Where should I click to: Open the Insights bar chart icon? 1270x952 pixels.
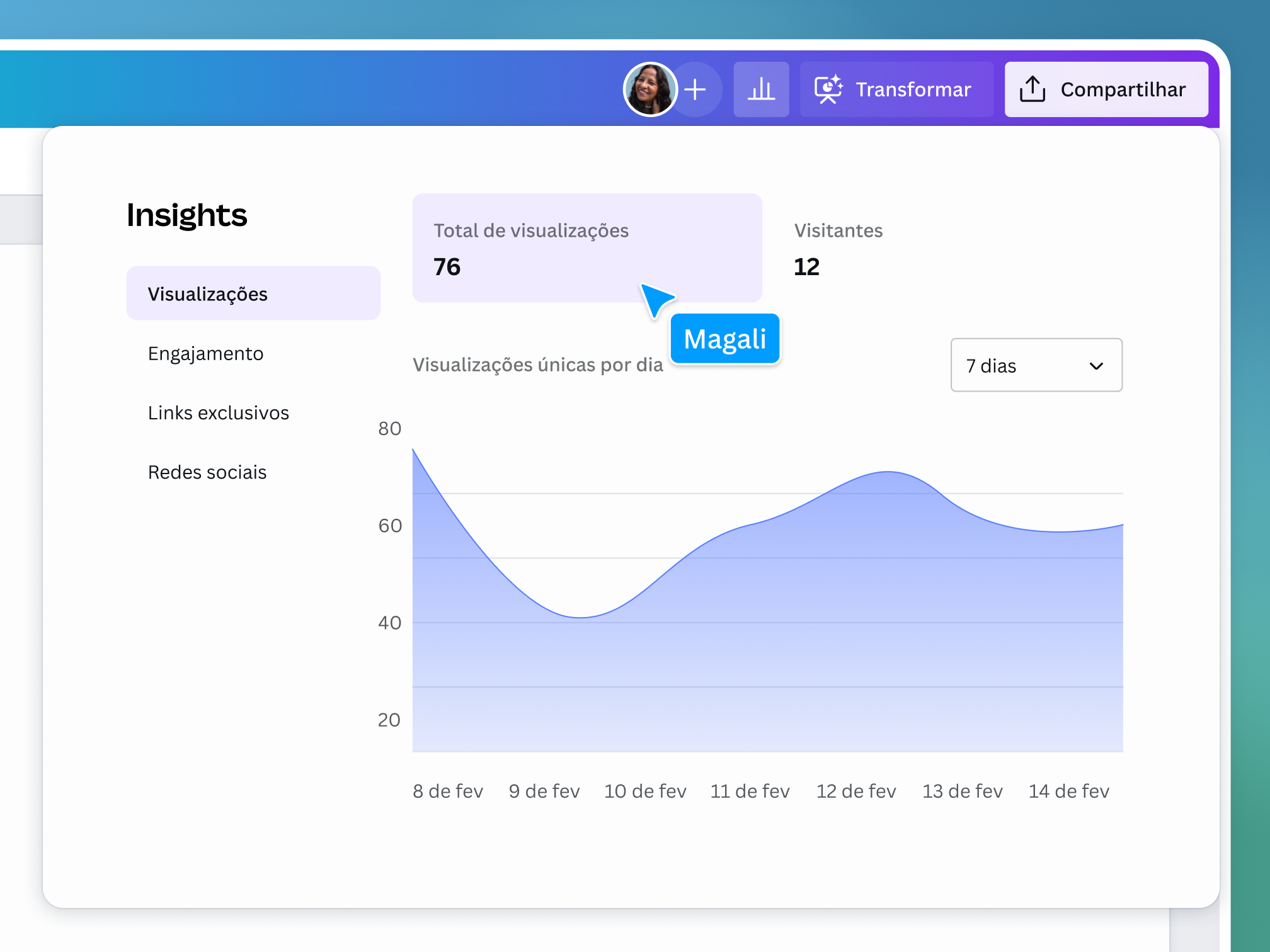pos(761,89)
